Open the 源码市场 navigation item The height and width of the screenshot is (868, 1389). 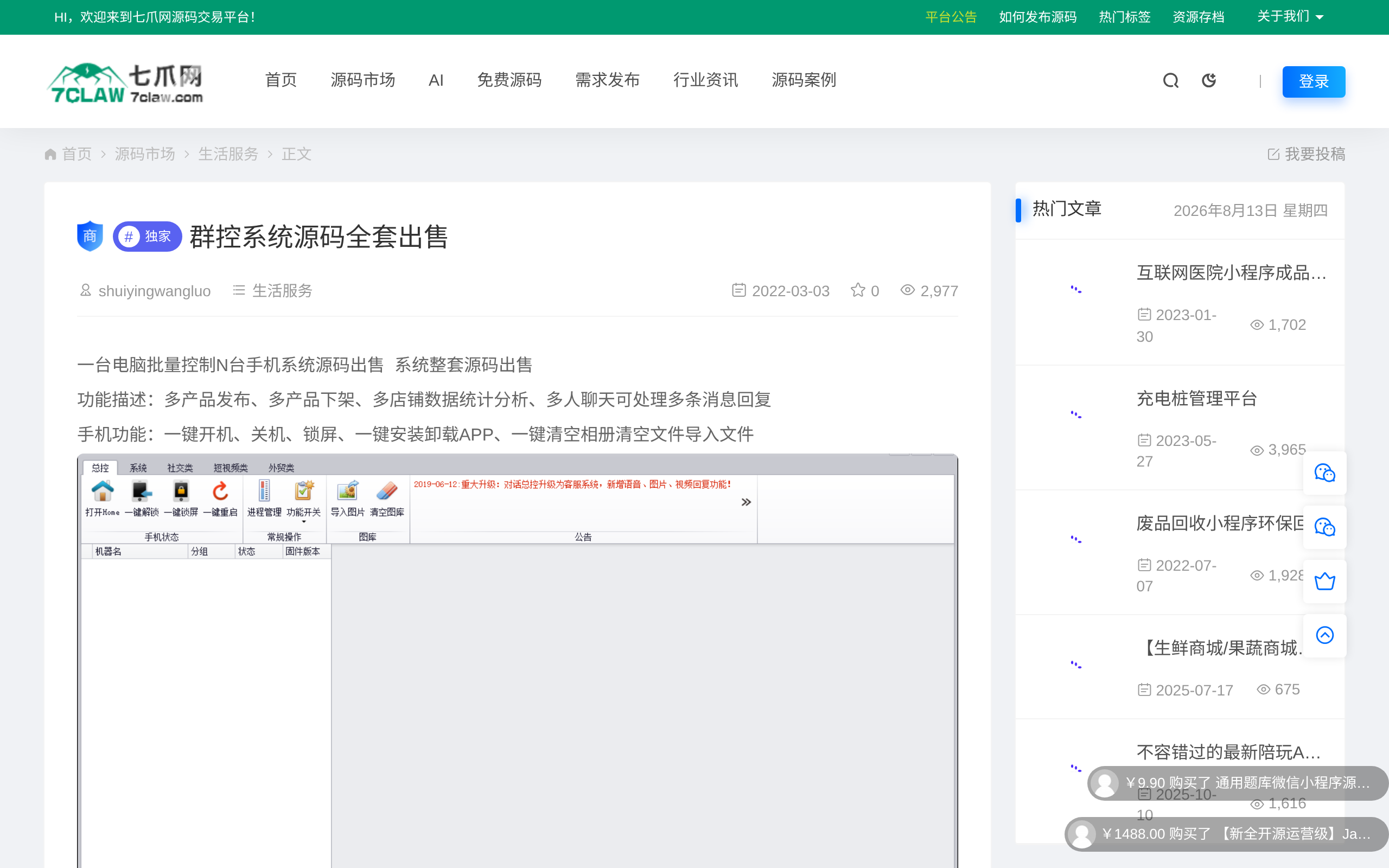[x=363, y=80]
